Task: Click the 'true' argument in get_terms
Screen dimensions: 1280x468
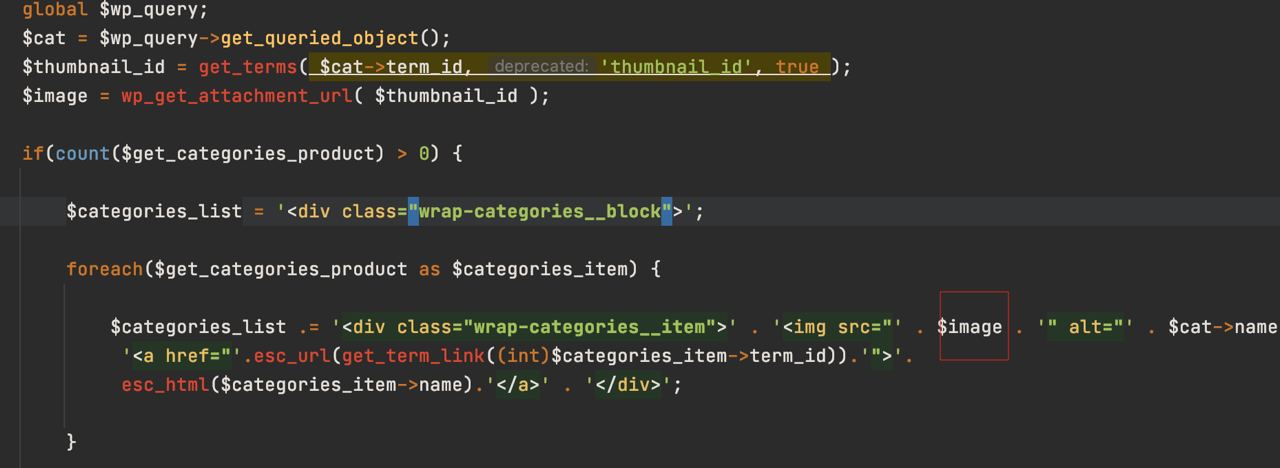Action: point(797,67)
